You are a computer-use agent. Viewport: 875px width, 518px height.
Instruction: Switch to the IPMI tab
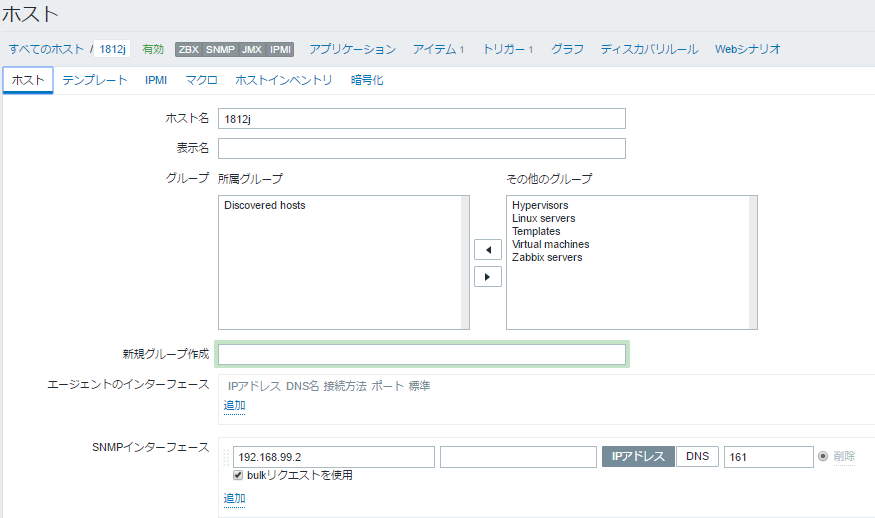click(x=156, y=80)
